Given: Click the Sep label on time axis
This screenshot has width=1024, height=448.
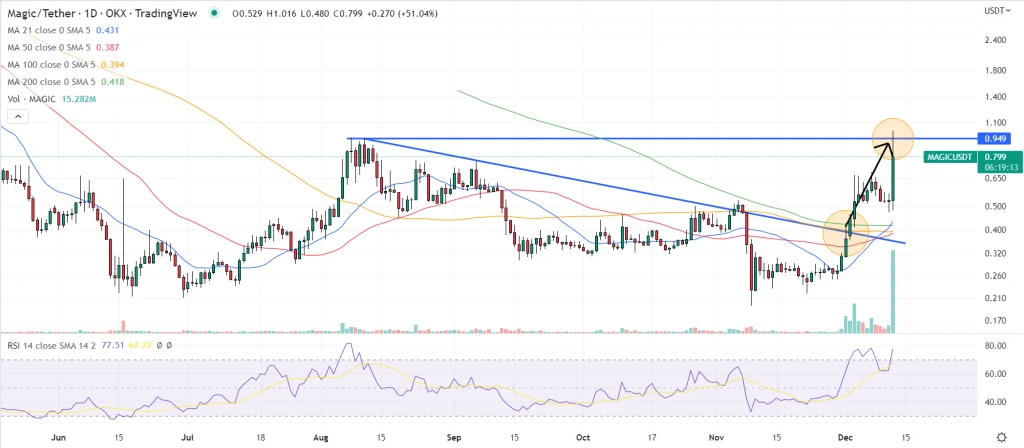Looking at the screenshot, I should point(452,436).
